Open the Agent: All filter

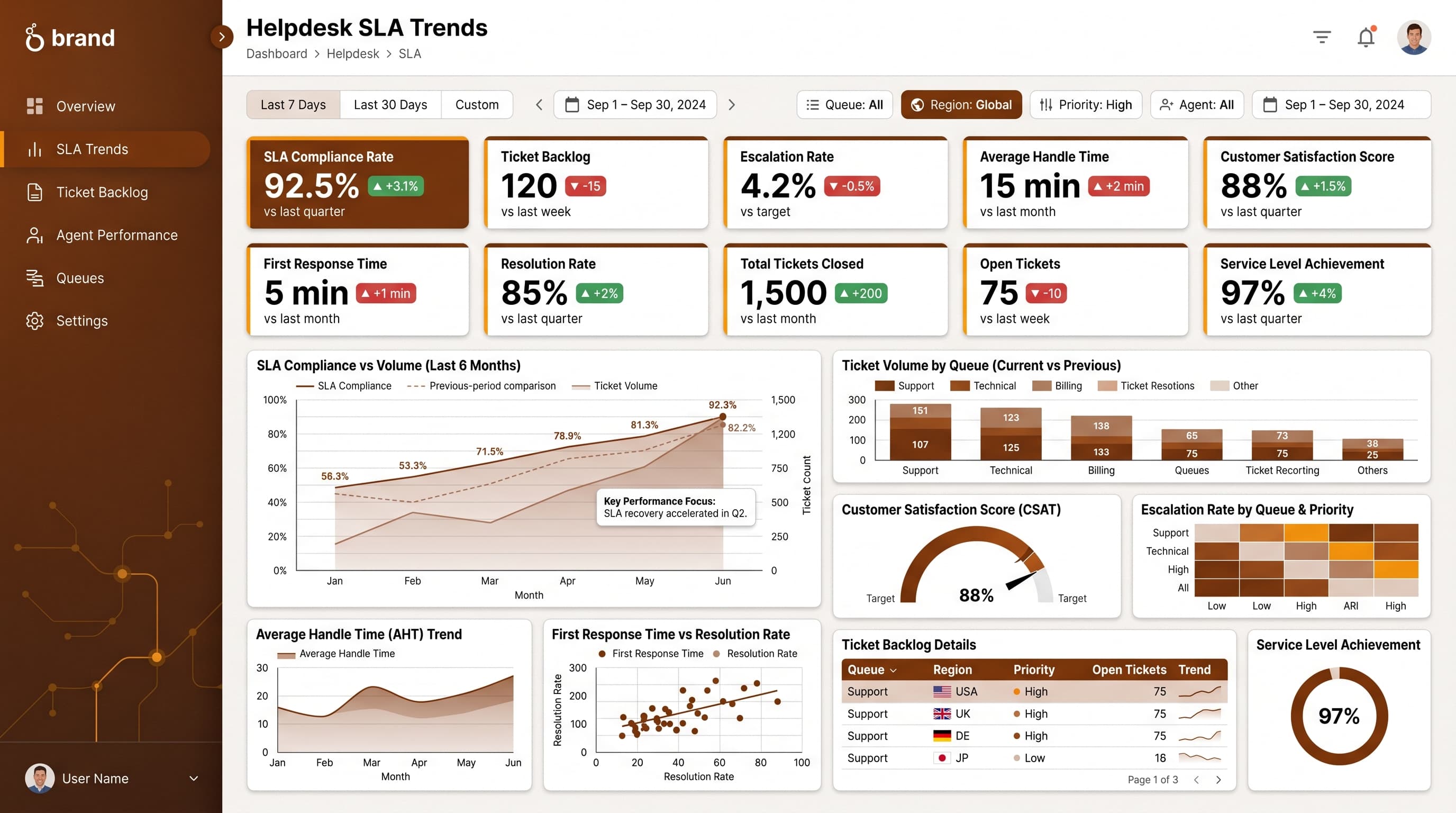pos(1197,105)
